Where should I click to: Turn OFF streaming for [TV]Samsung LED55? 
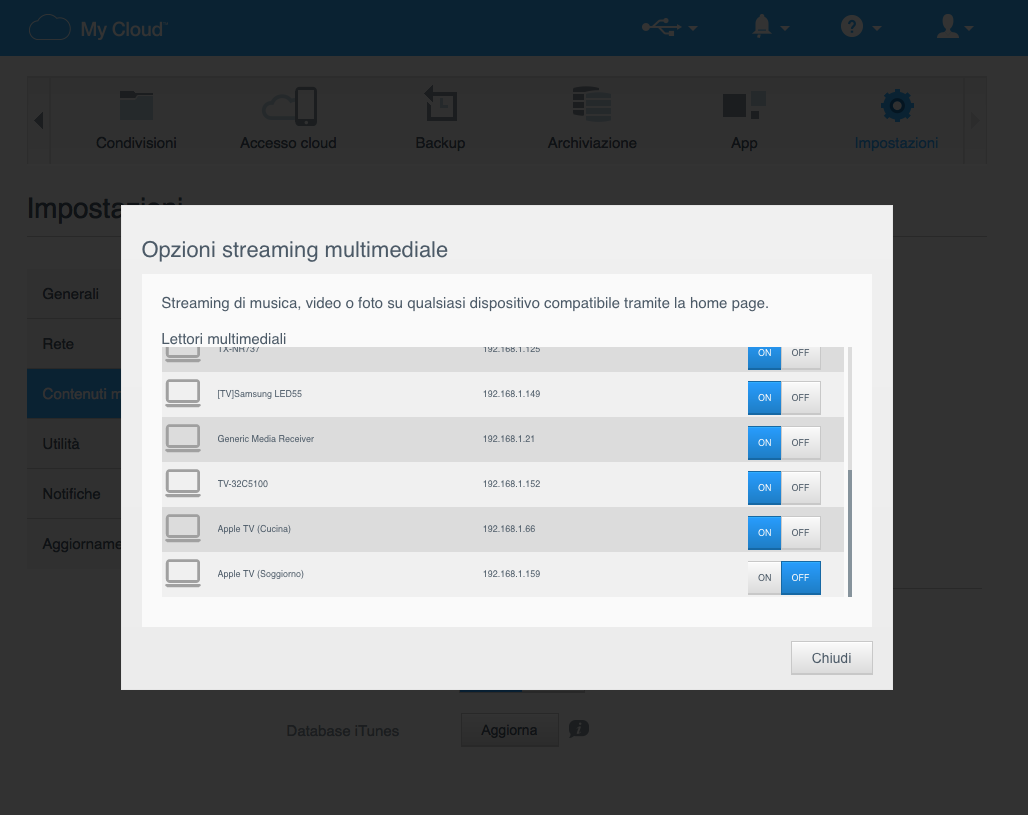801,397
